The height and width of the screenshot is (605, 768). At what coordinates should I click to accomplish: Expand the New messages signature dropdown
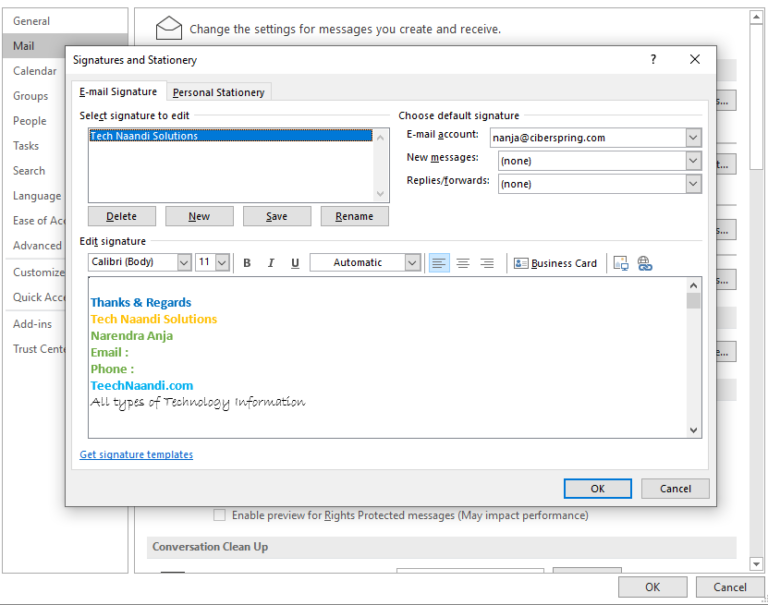coord(693,161)
